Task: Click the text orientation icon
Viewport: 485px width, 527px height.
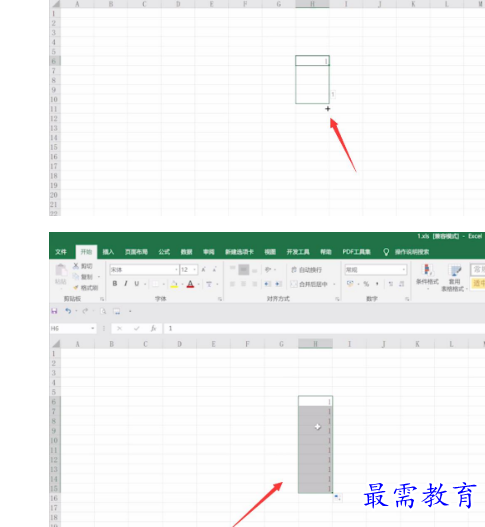Action: point(268,270)
